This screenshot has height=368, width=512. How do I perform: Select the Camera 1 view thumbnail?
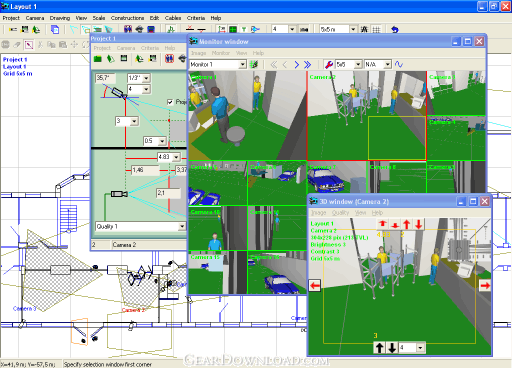[x=247, y=115]
